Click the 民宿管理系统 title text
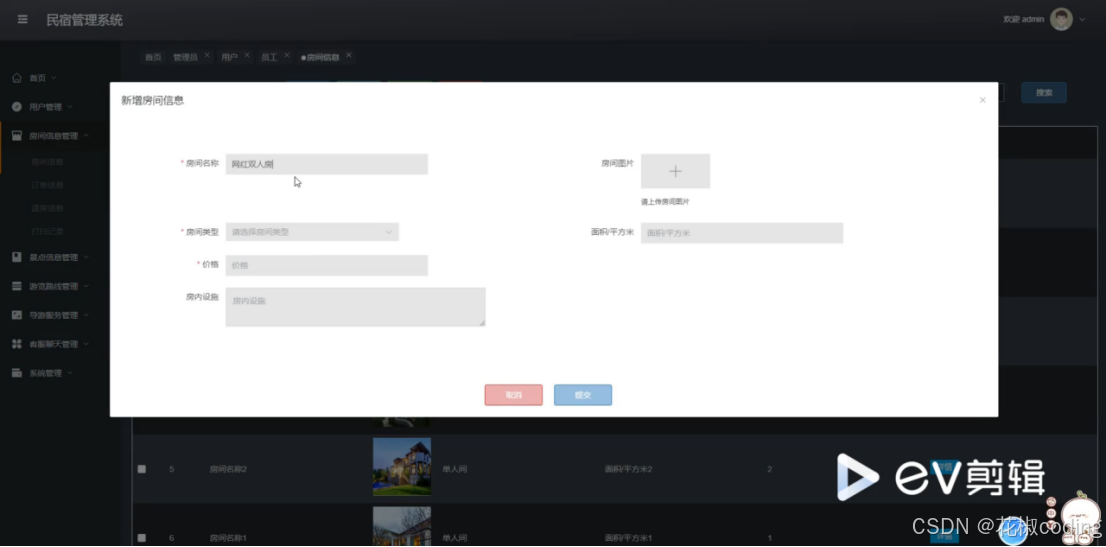The width and height of the screenshot is (1106, 547). [85, 20]
